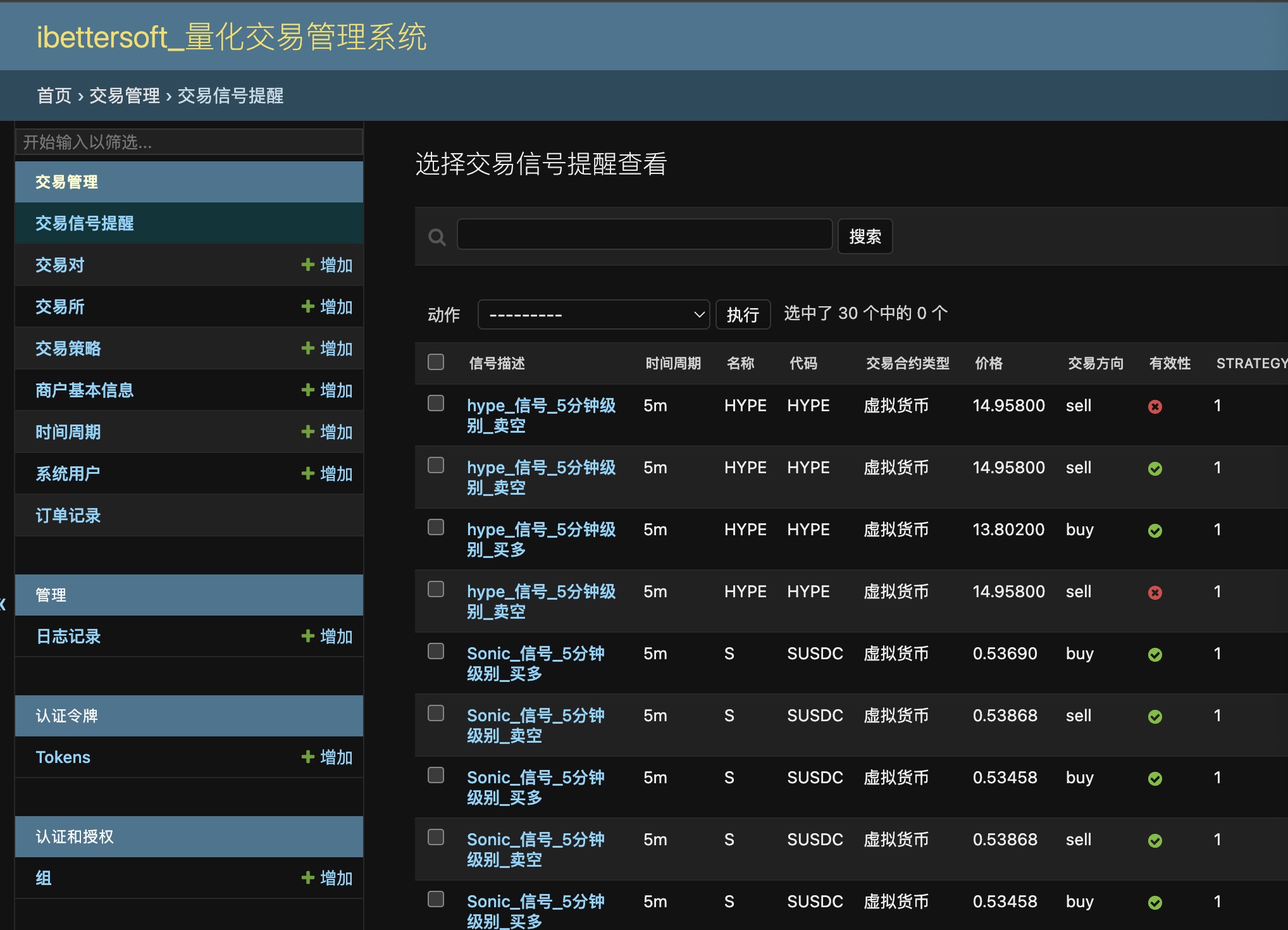Click the plus icon next to 组

tap(308, 877)
